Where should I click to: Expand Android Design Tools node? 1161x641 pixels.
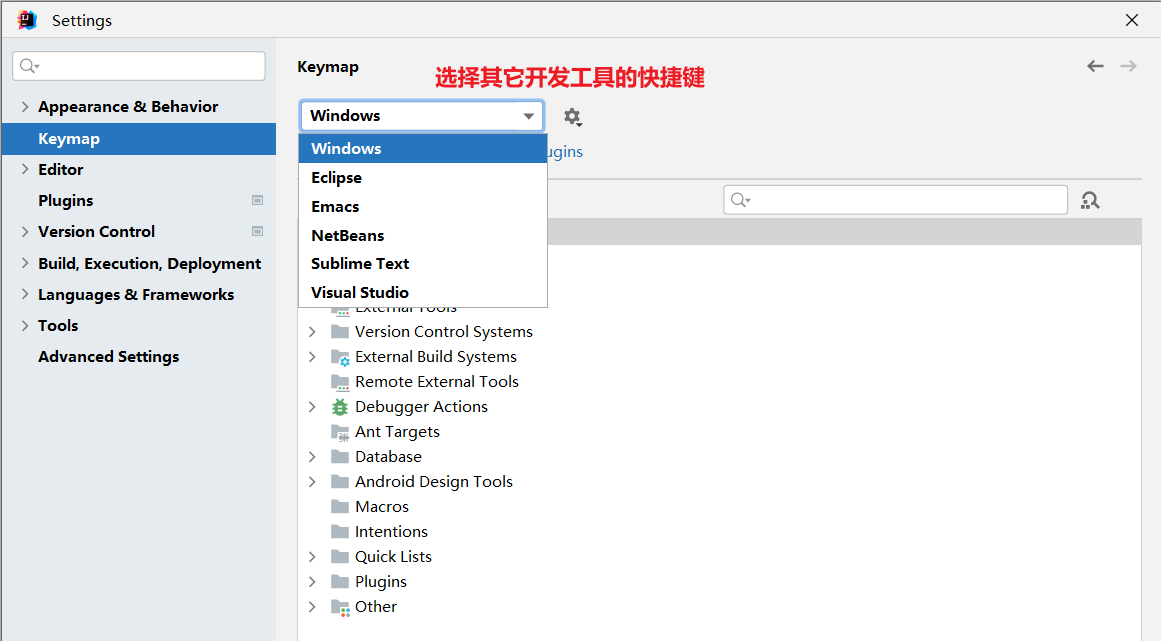coord(312,482)
